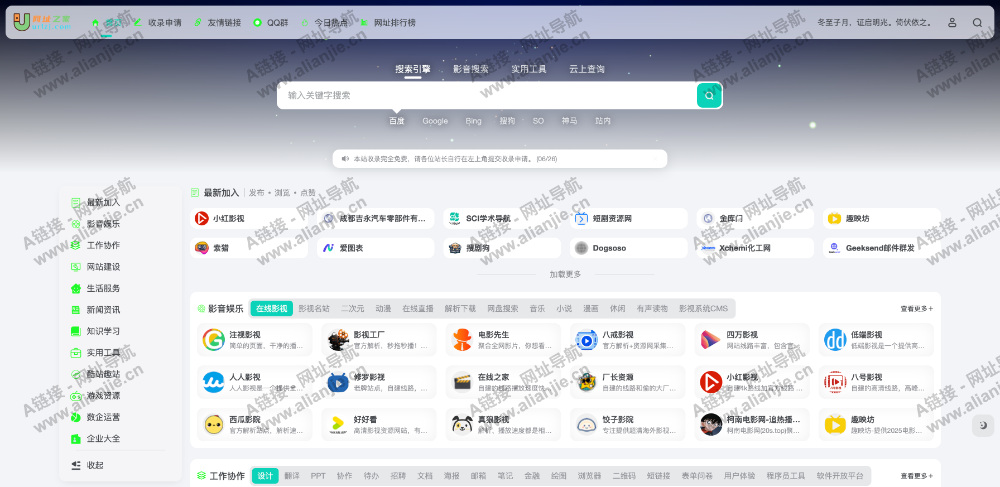This screenshot has height=487, width=1000.
Task: Go to 生活服务 in sidebar
Action: pos(95,288)
